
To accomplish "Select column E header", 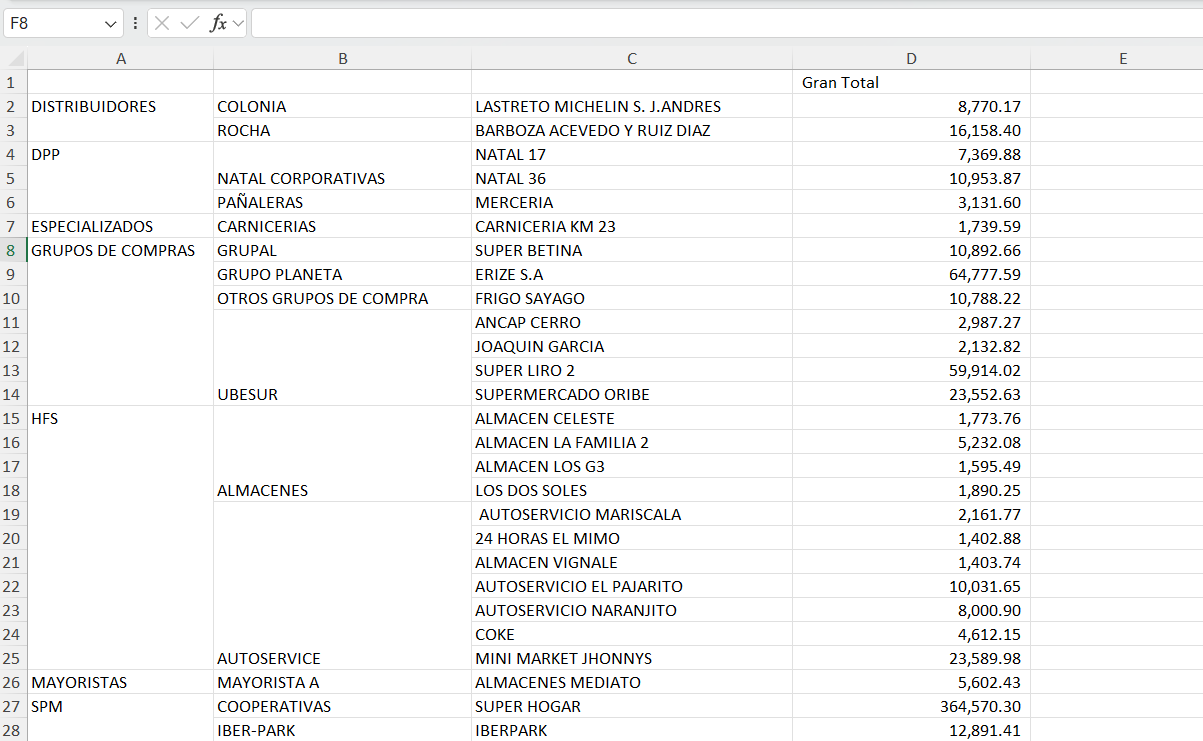I will pos(1123,59).
